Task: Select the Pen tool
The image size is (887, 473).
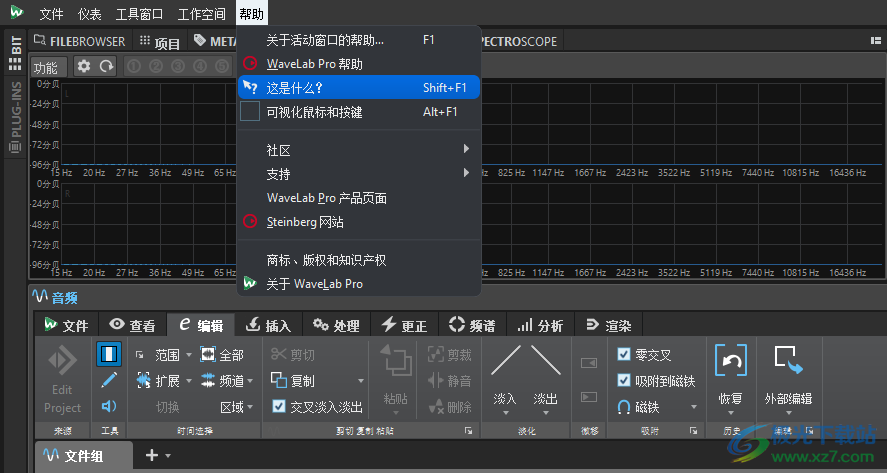Action: point(109,380)
